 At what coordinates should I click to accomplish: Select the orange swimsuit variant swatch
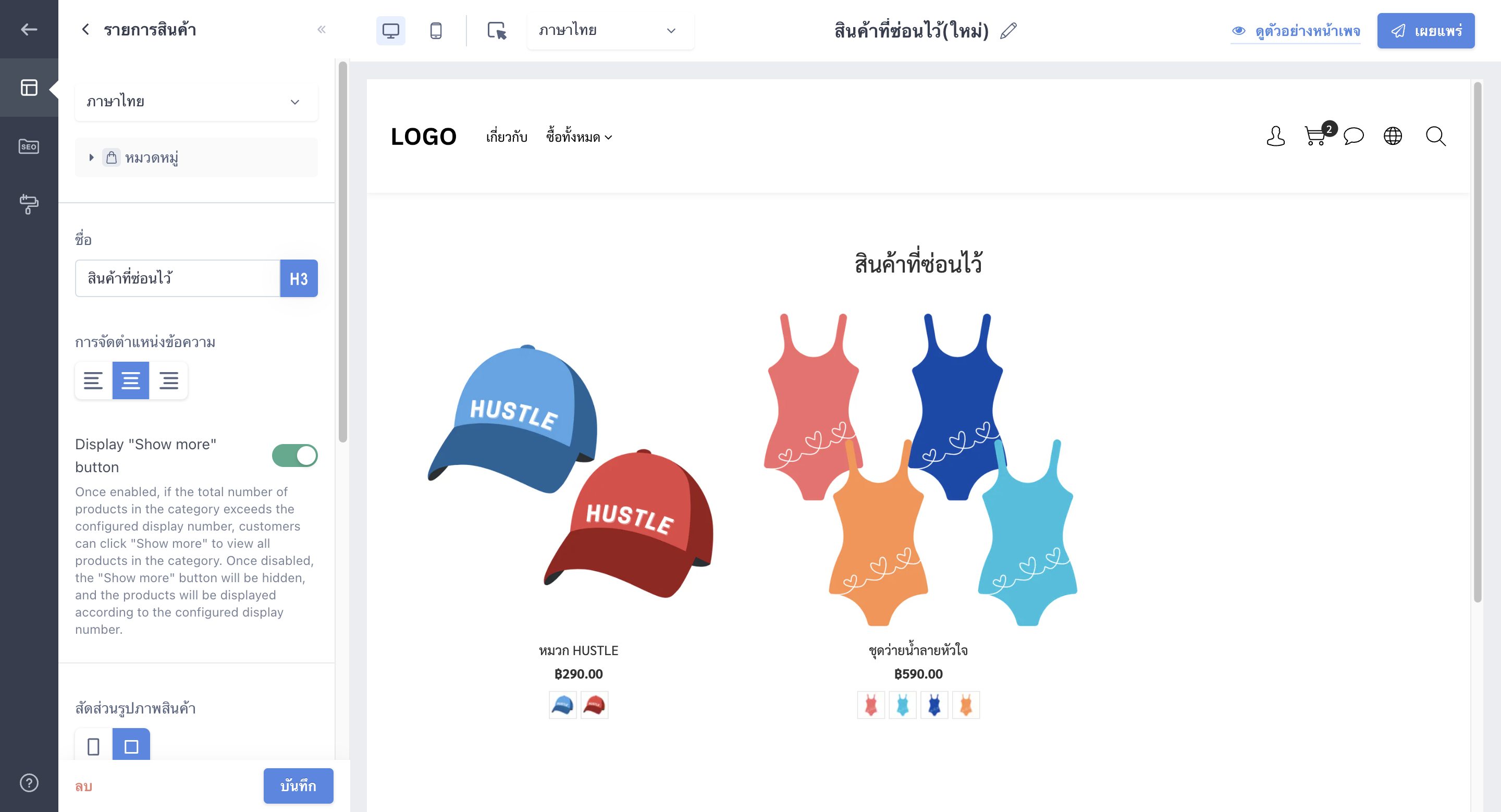pyautogui.click(x=966, y=705)
